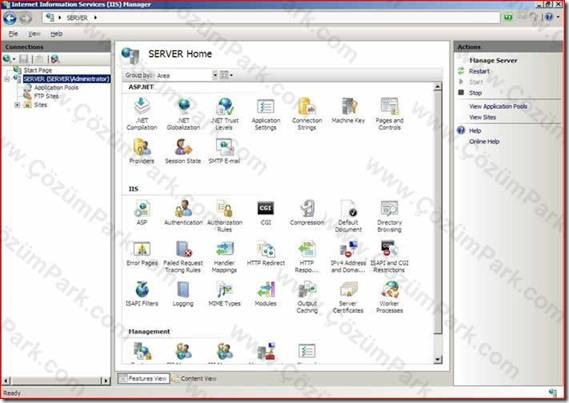Select SERVER (SERVER\Administrator) tree node
Screen dimensions: 569x403
pyautogui.click(x=66, y=79)
